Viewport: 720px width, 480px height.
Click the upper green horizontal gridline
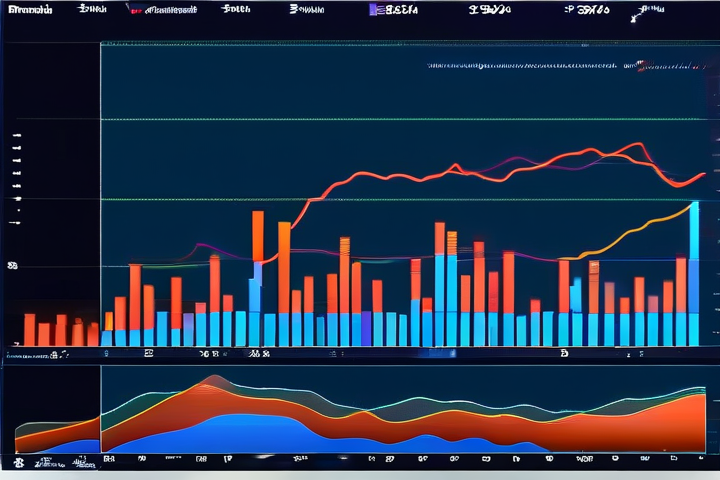pyautogui.click(x=400, y=120)
